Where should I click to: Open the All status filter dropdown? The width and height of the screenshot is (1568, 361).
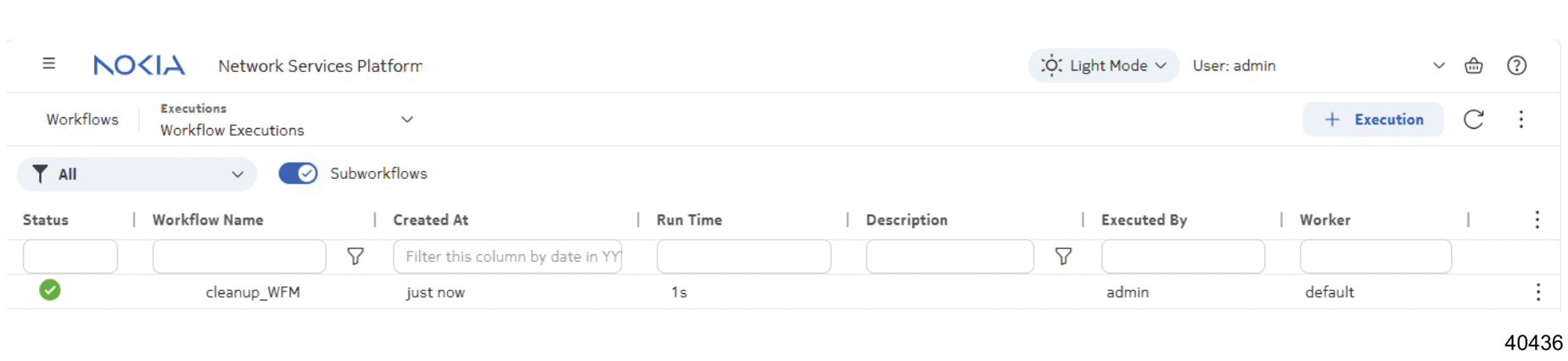coord(137,175)
